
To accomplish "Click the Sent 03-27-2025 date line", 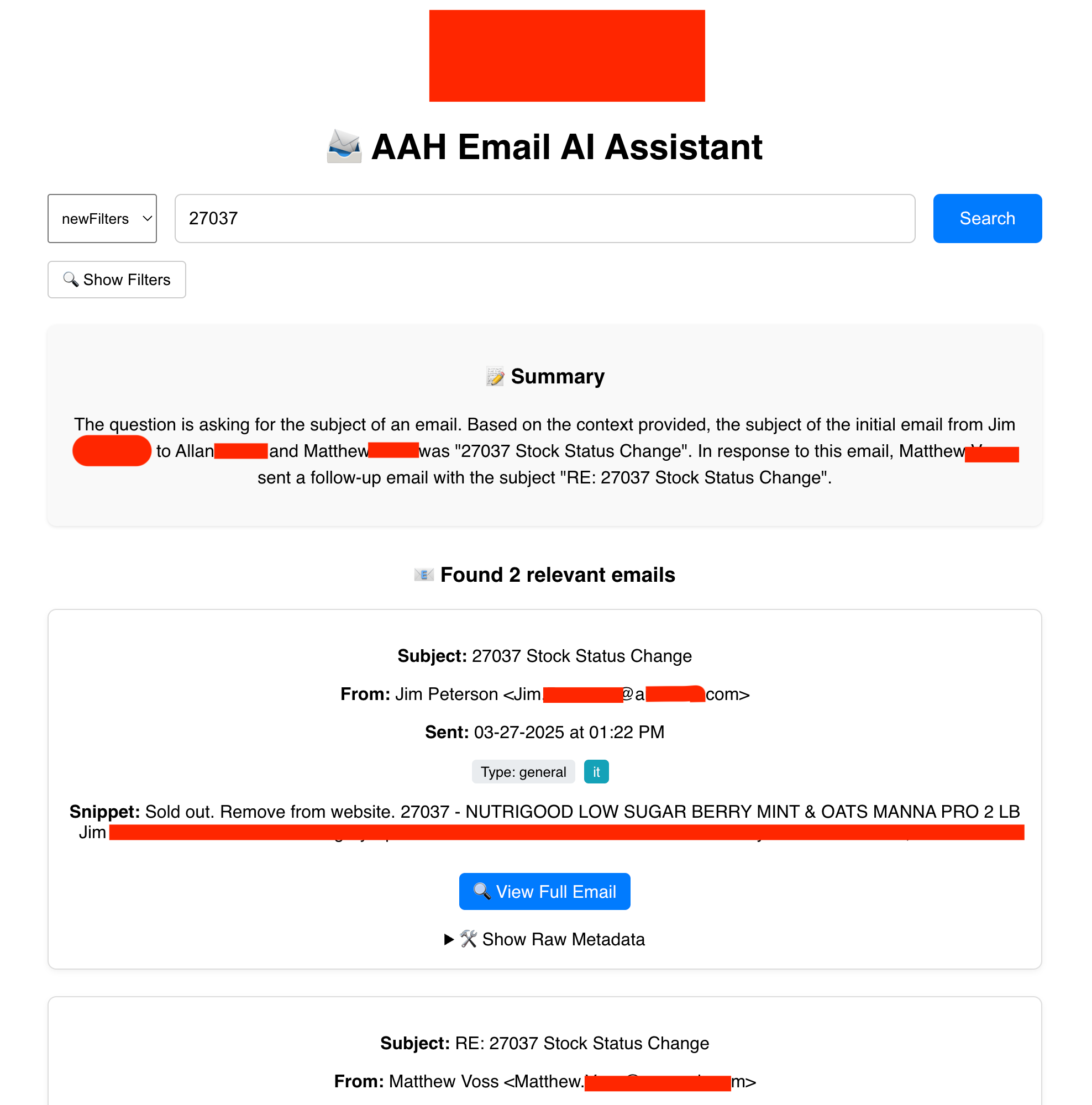I will pos(544,732).
